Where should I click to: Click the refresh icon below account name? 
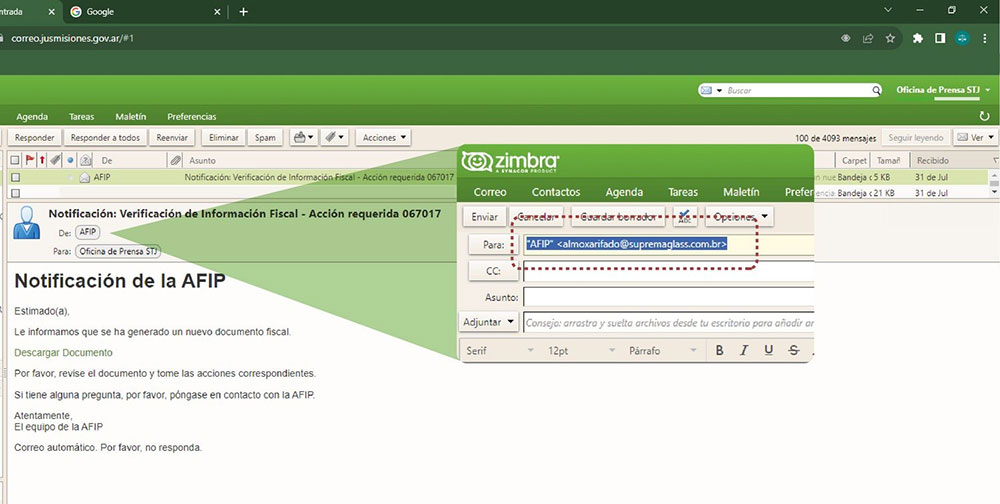(985, 116)
